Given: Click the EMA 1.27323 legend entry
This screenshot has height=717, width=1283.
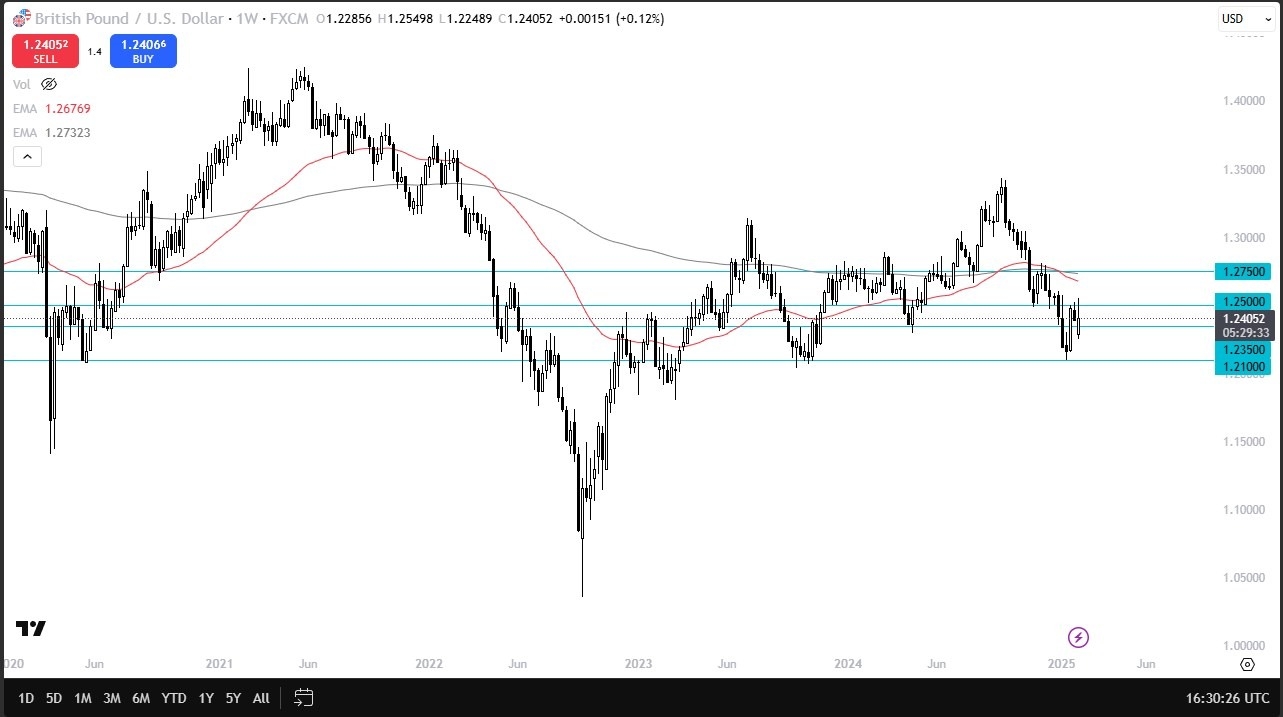Looking at the screenshot, I should [x=62, y=132].
